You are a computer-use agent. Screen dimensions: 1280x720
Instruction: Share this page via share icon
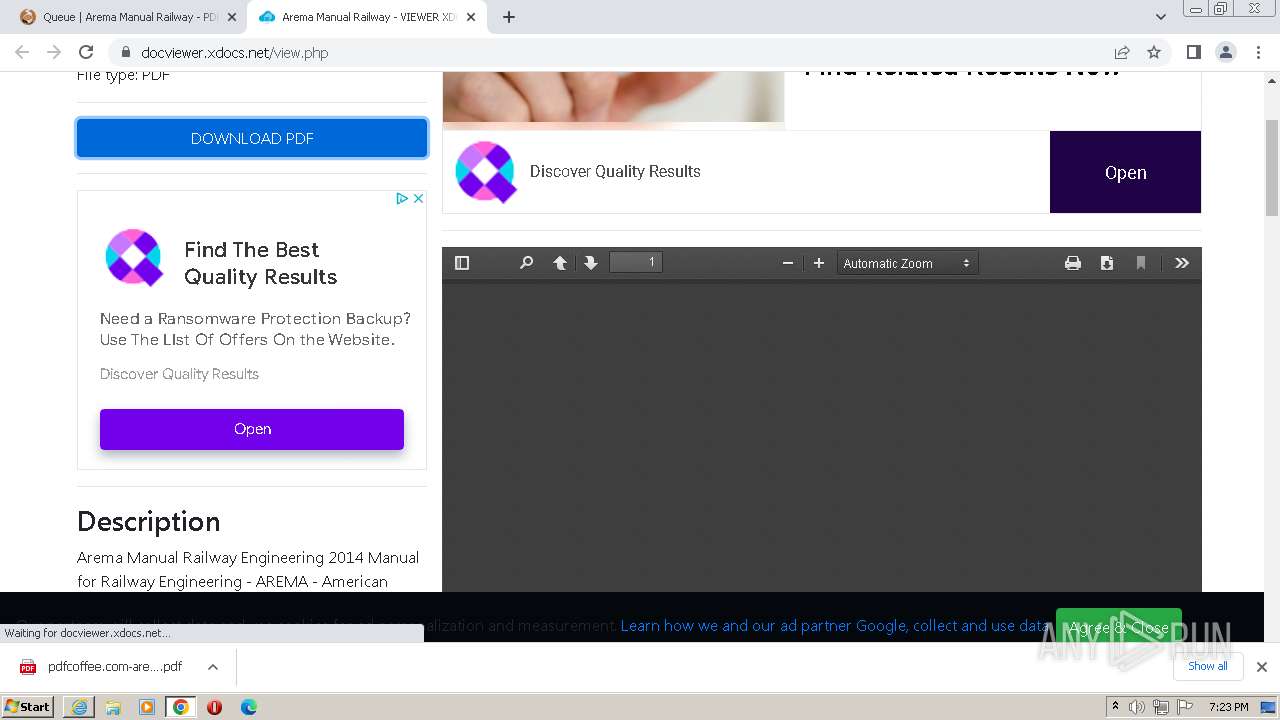pos(1122,52)
